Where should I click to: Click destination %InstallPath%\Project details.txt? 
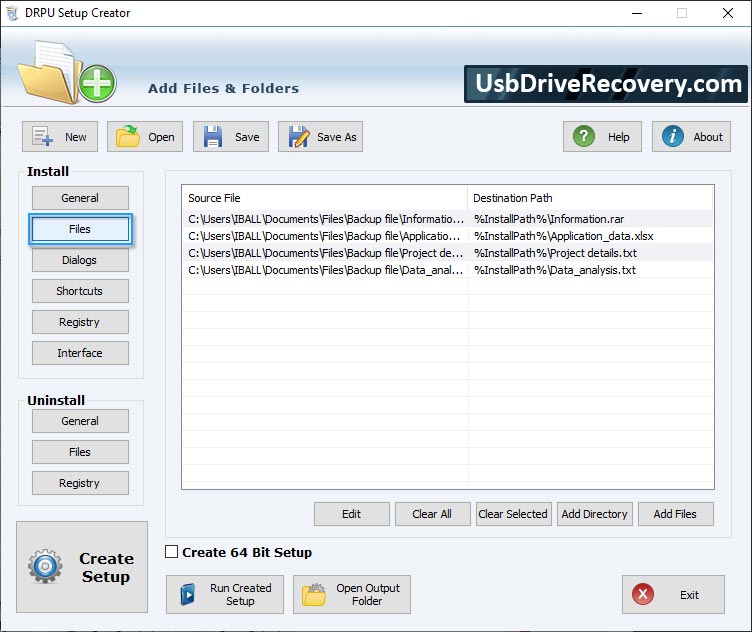point(555,253)
